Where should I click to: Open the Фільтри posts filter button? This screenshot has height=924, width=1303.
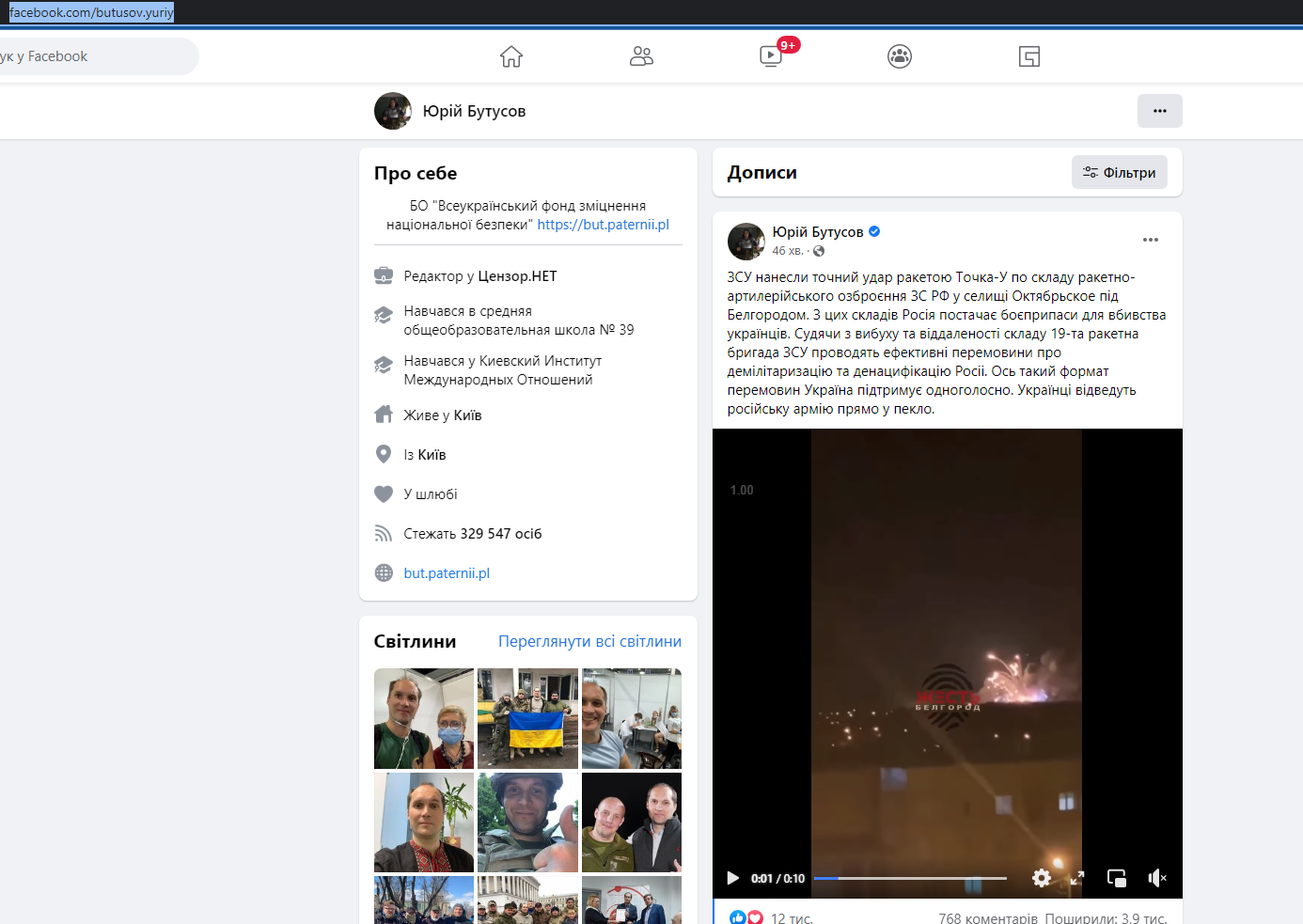[1120, 172]
